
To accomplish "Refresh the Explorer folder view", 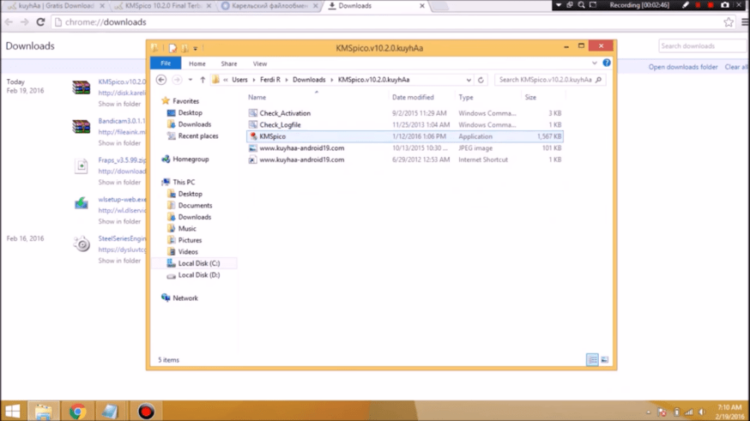I will point(481,80).
